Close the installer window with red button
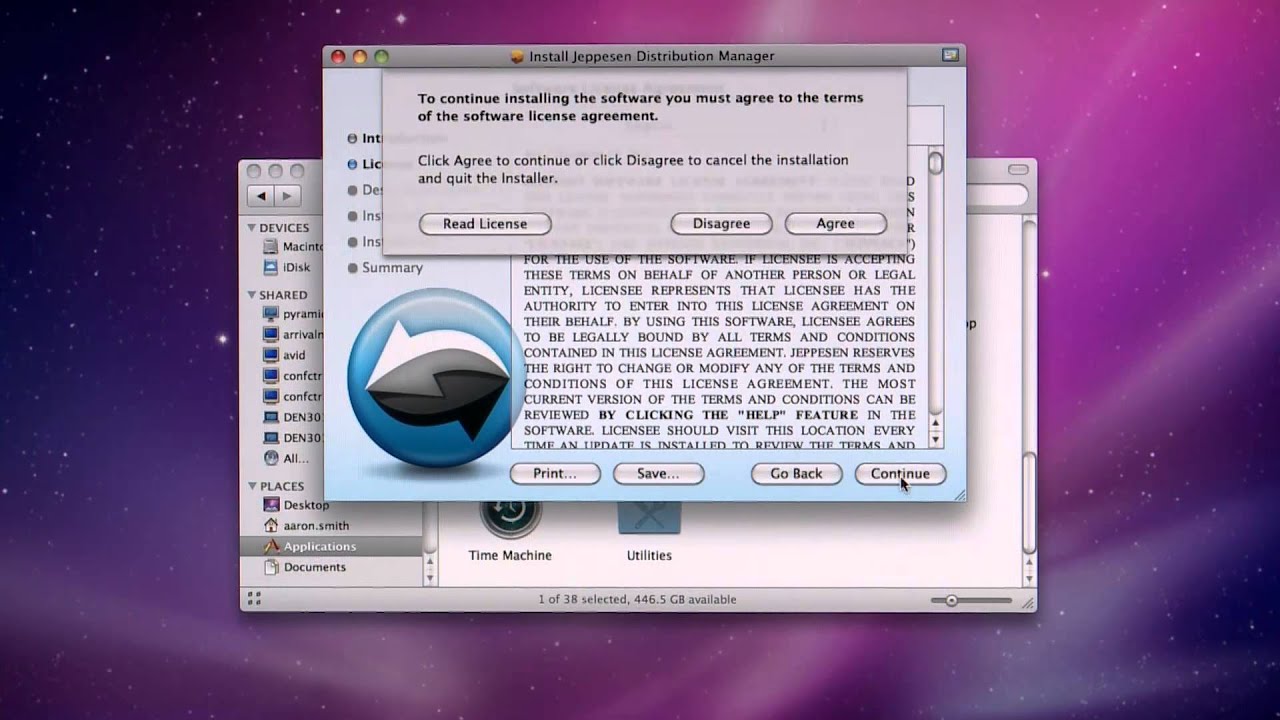1280x720 pixels. pyautogui.click(x=338, y=57)
